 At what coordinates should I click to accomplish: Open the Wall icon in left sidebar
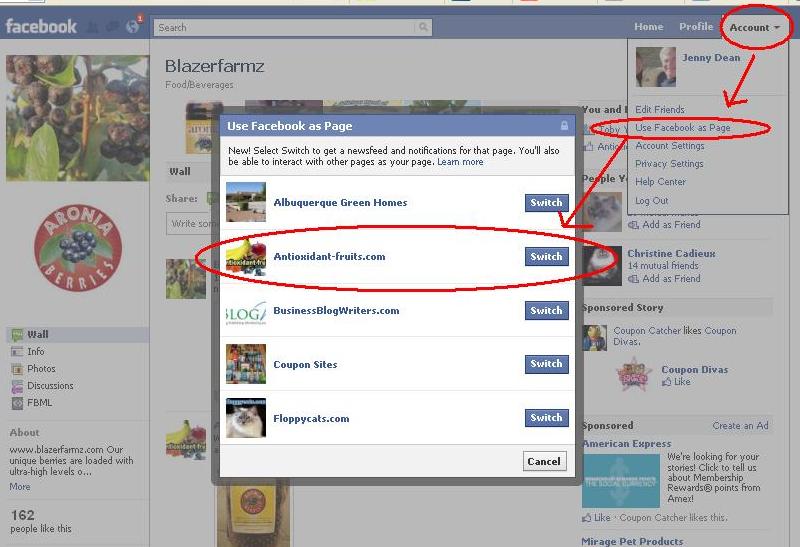tap(17, 335)
